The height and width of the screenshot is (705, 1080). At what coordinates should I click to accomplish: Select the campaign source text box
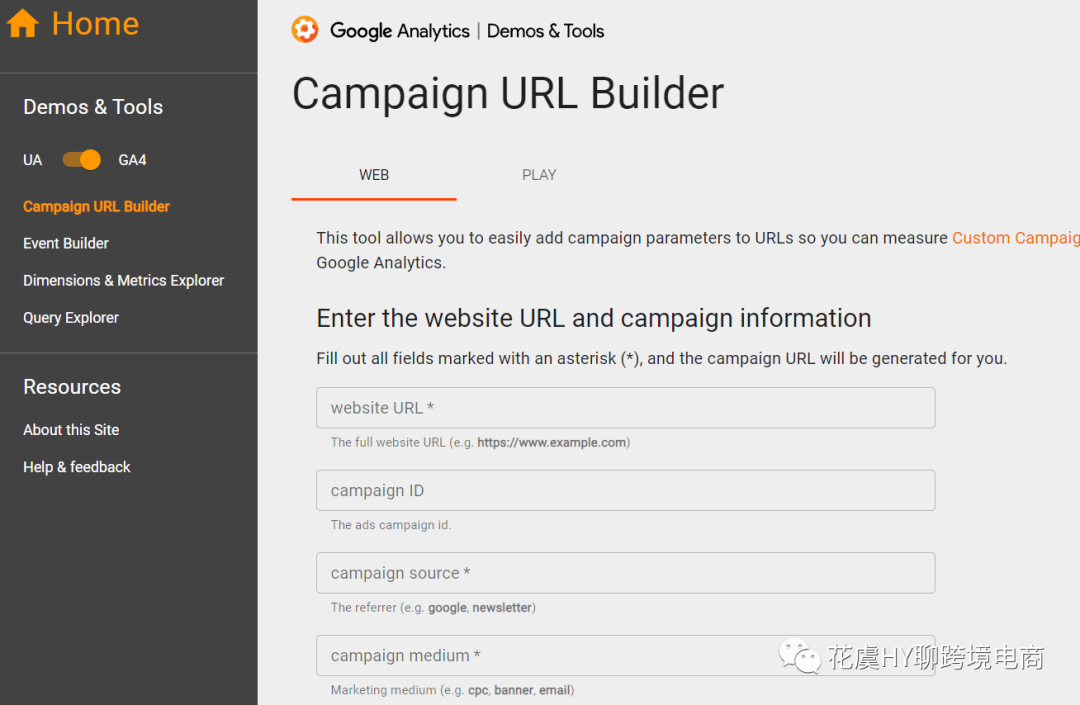[625, 573]
